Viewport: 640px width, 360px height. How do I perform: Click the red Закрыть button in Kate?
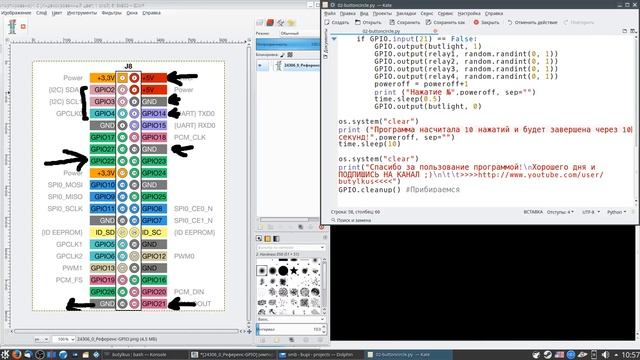click(x=486, y=22)
